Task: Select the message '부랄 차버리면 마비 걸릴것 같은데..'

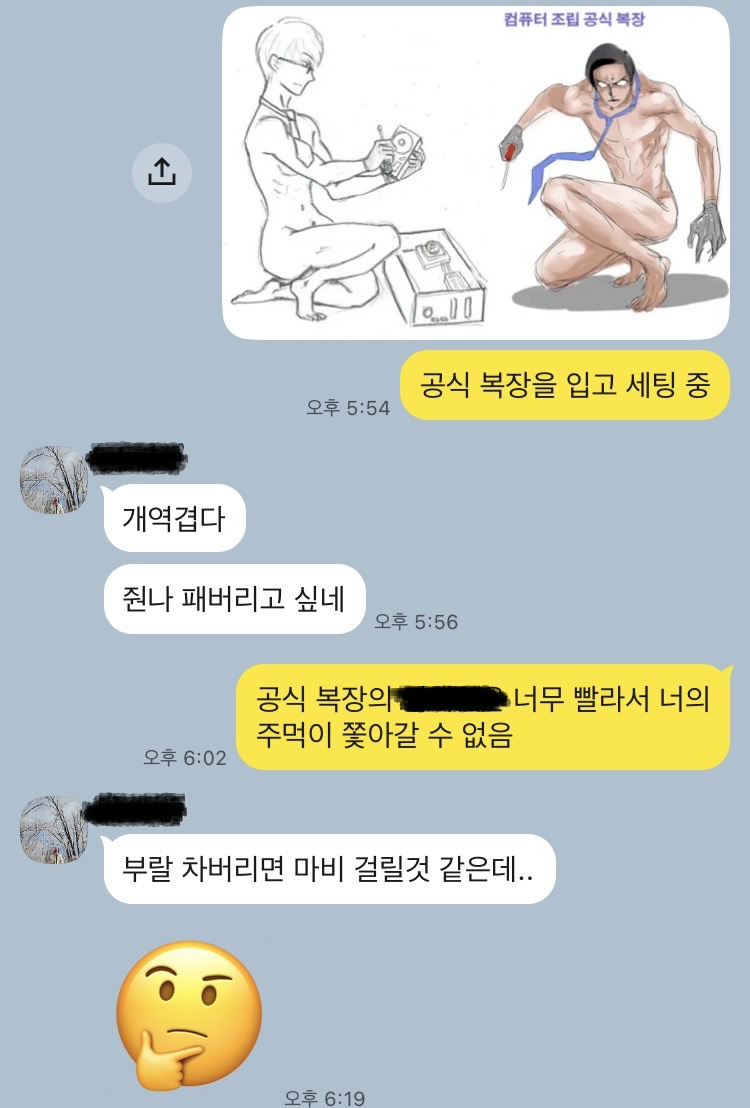Action: click(x=329, y=869)
